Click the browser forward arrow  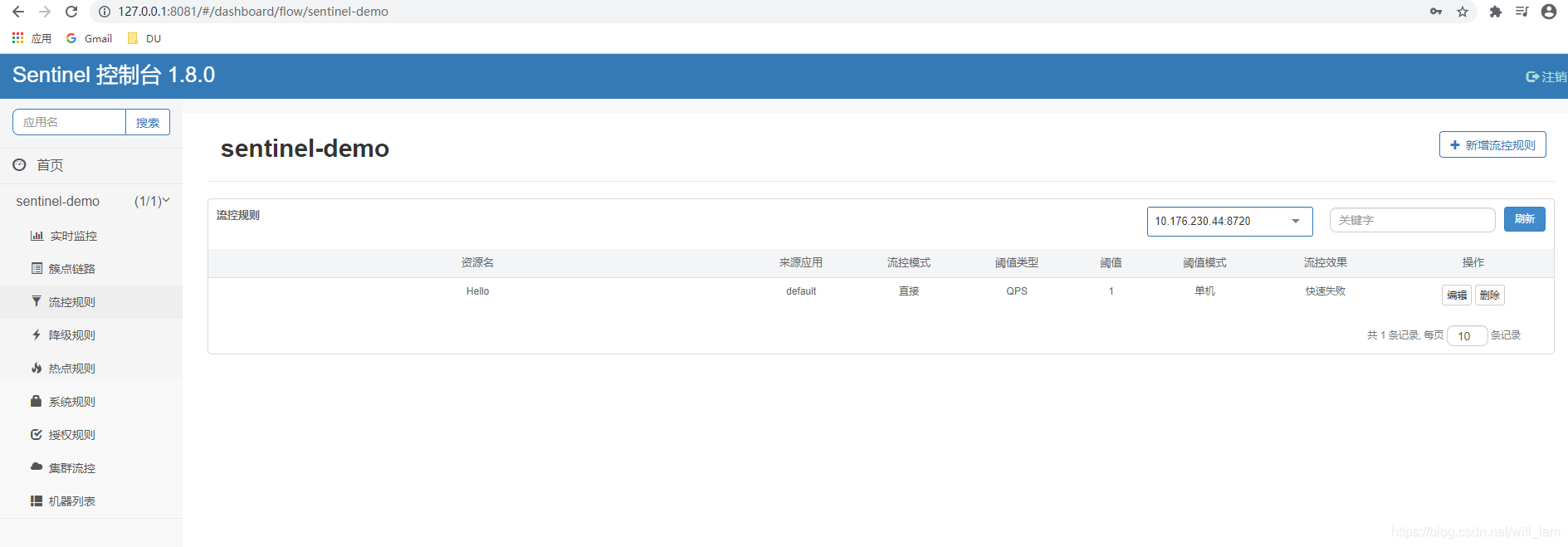pos(45,12)
